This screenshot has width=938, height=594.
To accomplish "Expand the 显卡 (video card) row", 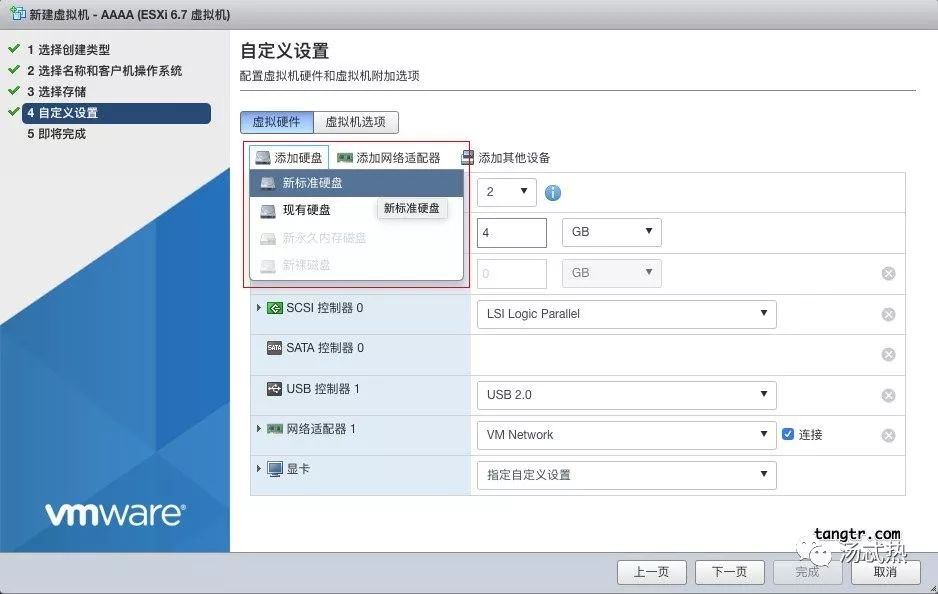I will point(258,468).
